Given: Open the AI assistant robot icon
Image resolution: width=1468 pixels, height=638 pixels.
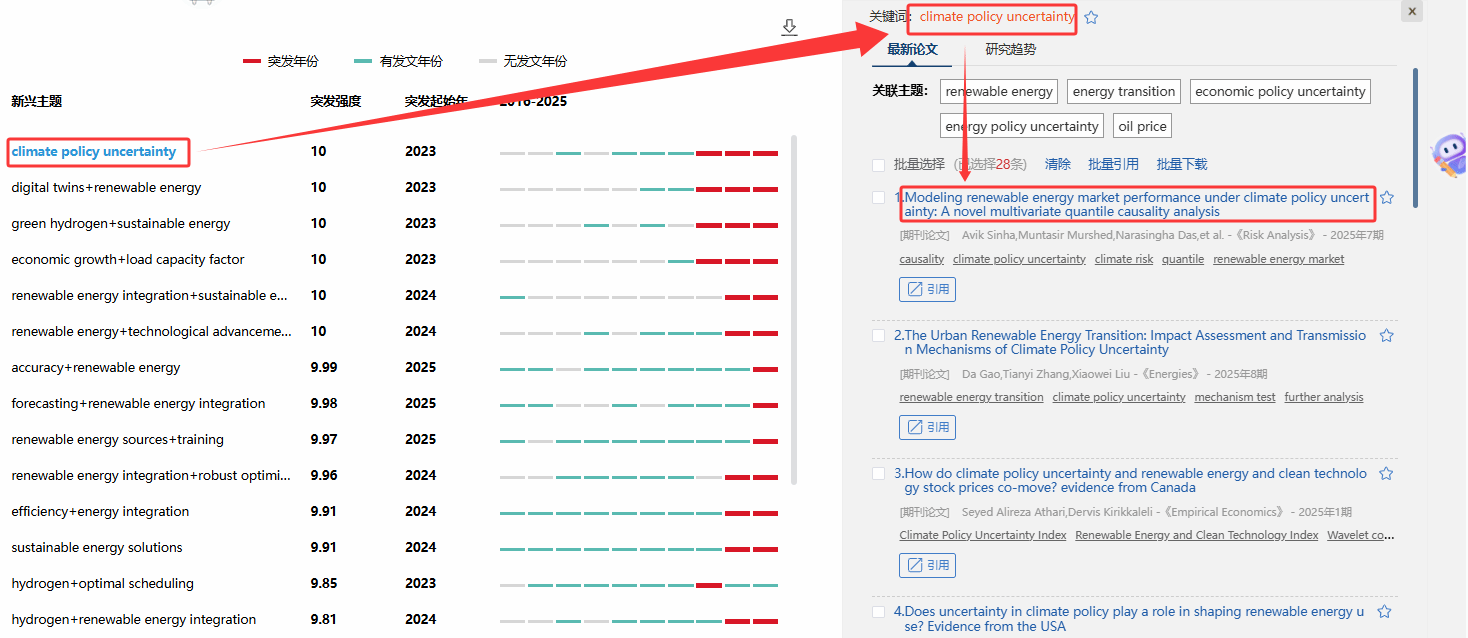Looking at the screenshot, I should click(1447, 156).
